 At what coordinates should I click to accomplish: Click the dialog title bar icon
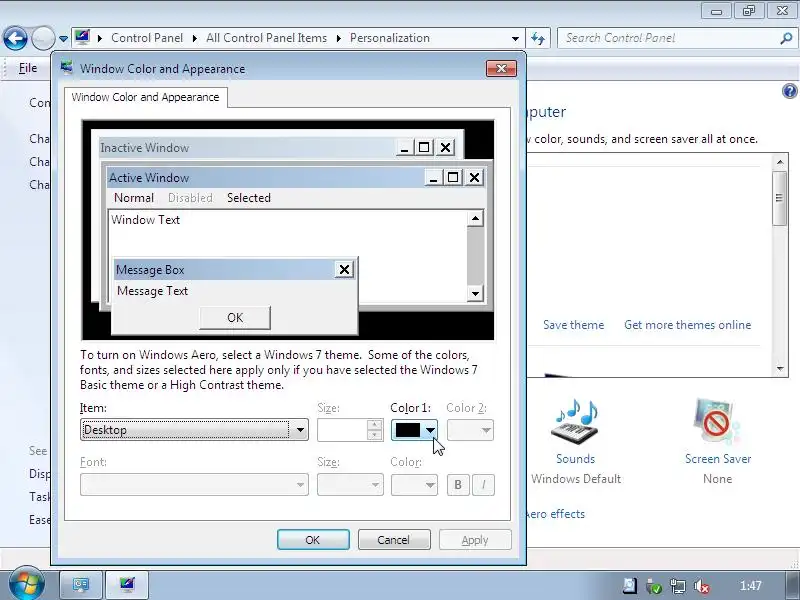tap(67, 68)
